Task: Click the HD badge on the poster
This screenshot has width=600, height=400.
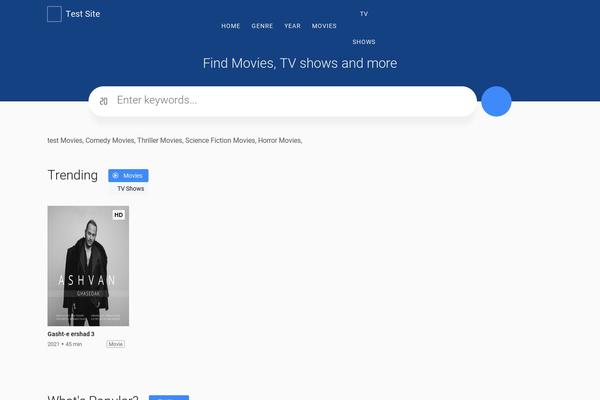Action: (x=118, y=215)
